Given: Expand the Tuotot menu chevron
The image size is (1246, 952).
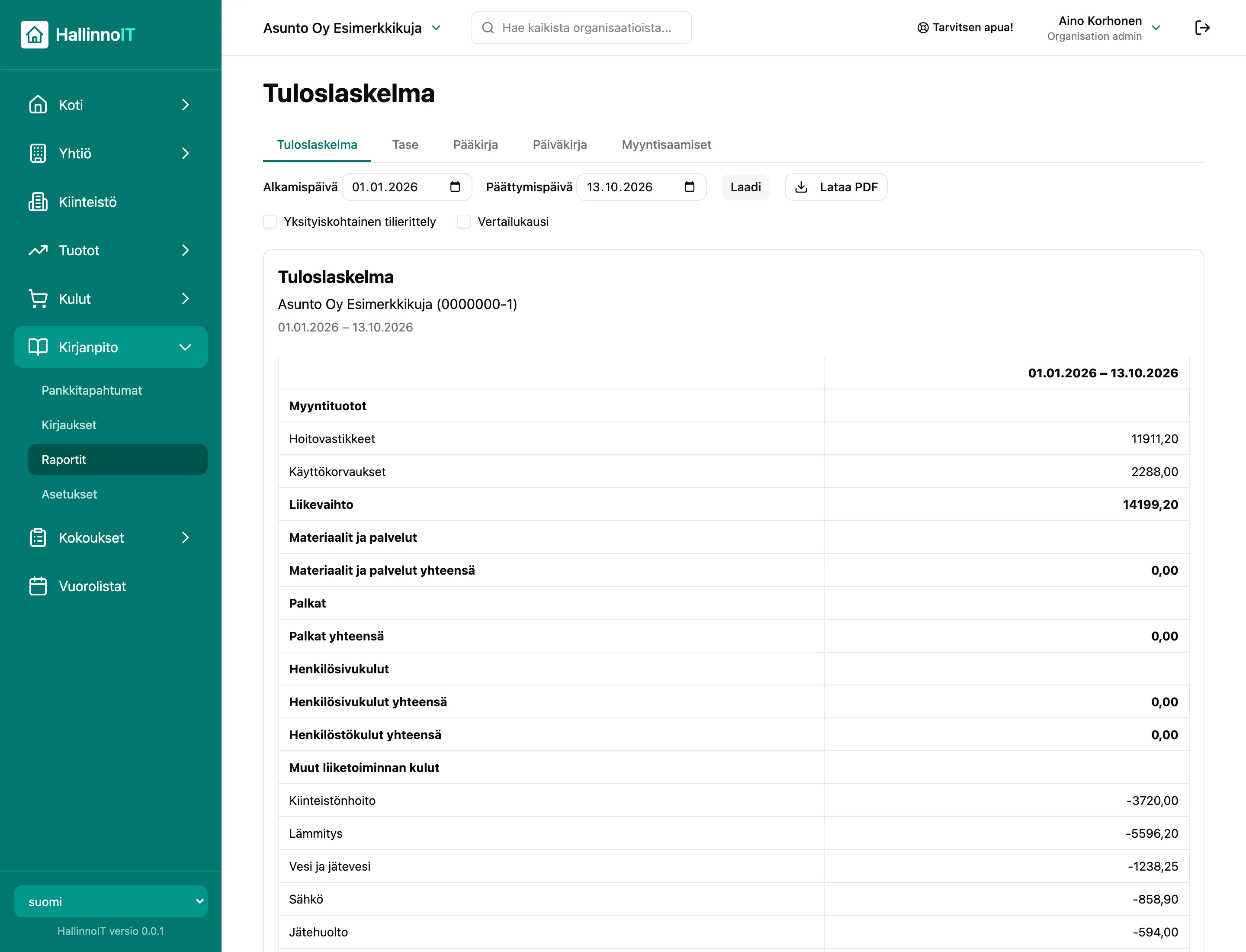Looking at the screenshot, I should [x=185, y=251].
